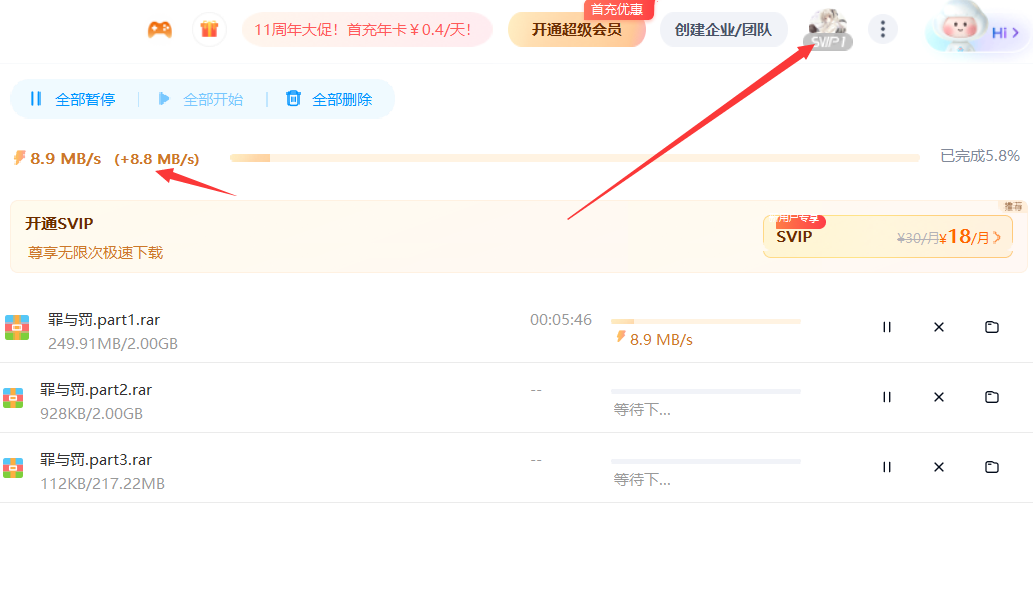The image size is (1033, 593).
Task: Pause the 罪与罚.part1.rar download
Action: click(x=887, y=327)
